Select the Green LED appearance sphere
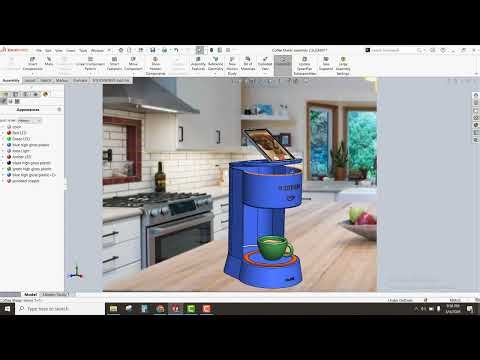 point(9,139)
